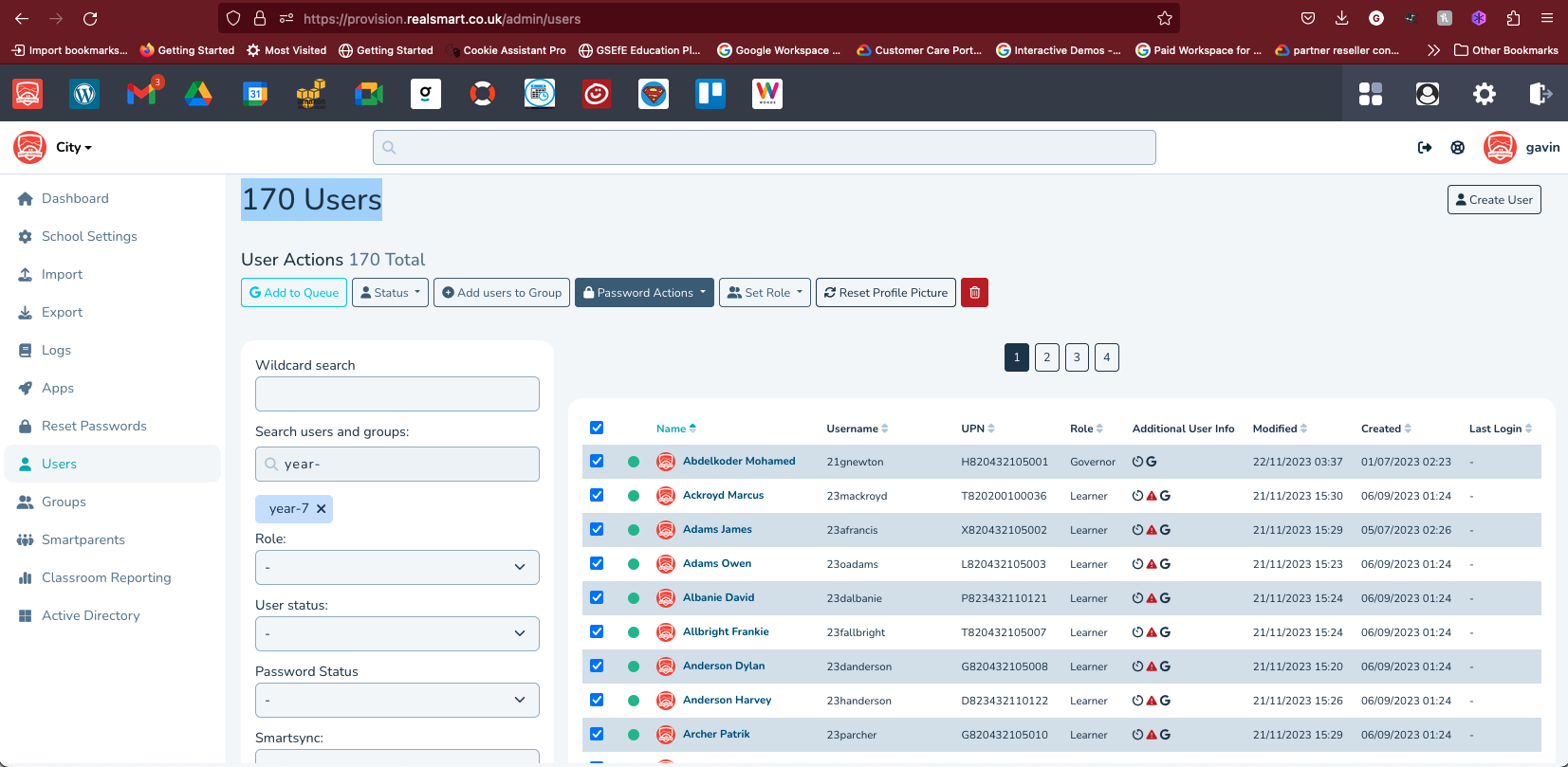
Task: Open the app grid launcher icon
Action: tap(1370, 93)
